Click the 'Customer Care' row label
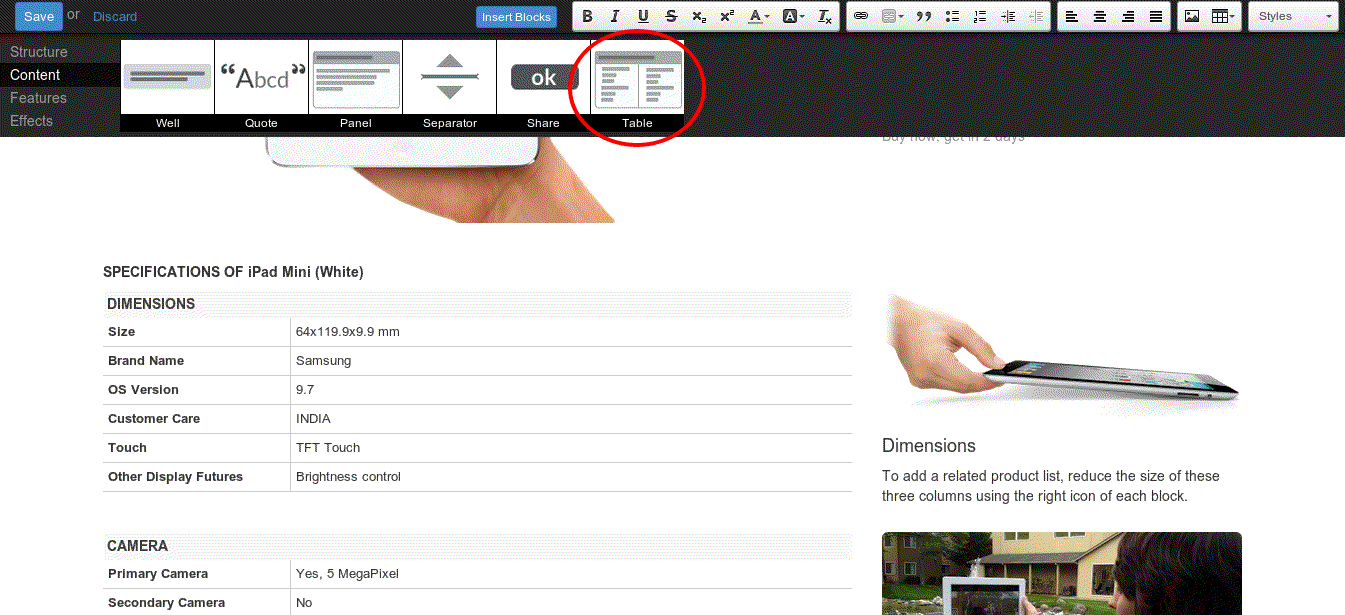This screenshot has height=615, width=1345. click(x=154, y=419)
